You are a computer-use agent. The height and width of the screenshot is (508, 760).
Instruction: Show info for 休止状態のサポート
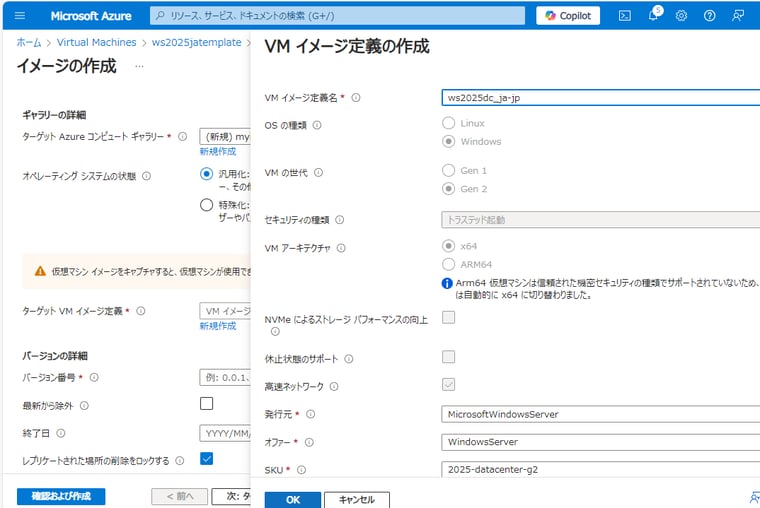point(349,359)
